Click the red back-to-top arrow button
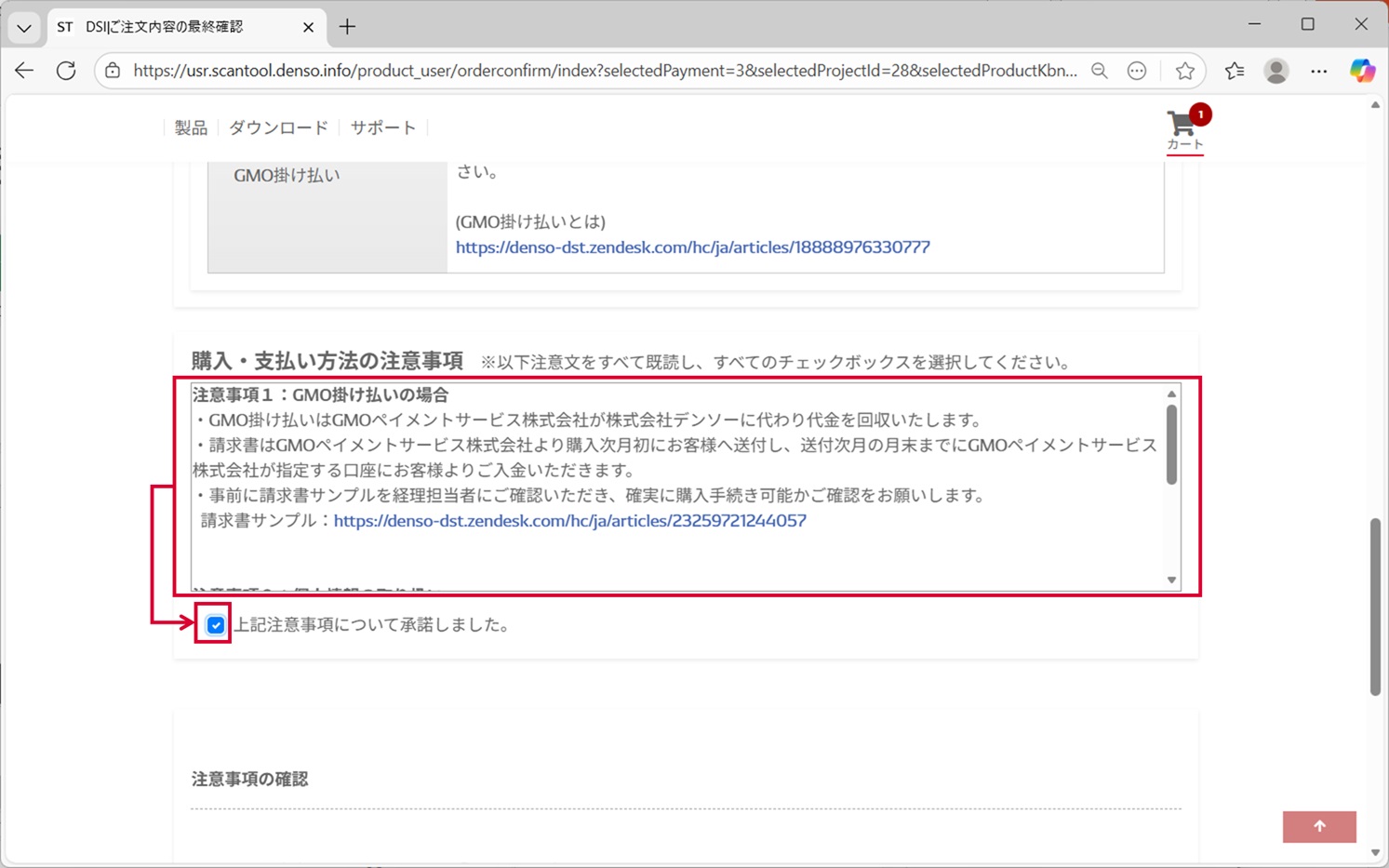 point(1318,826)
